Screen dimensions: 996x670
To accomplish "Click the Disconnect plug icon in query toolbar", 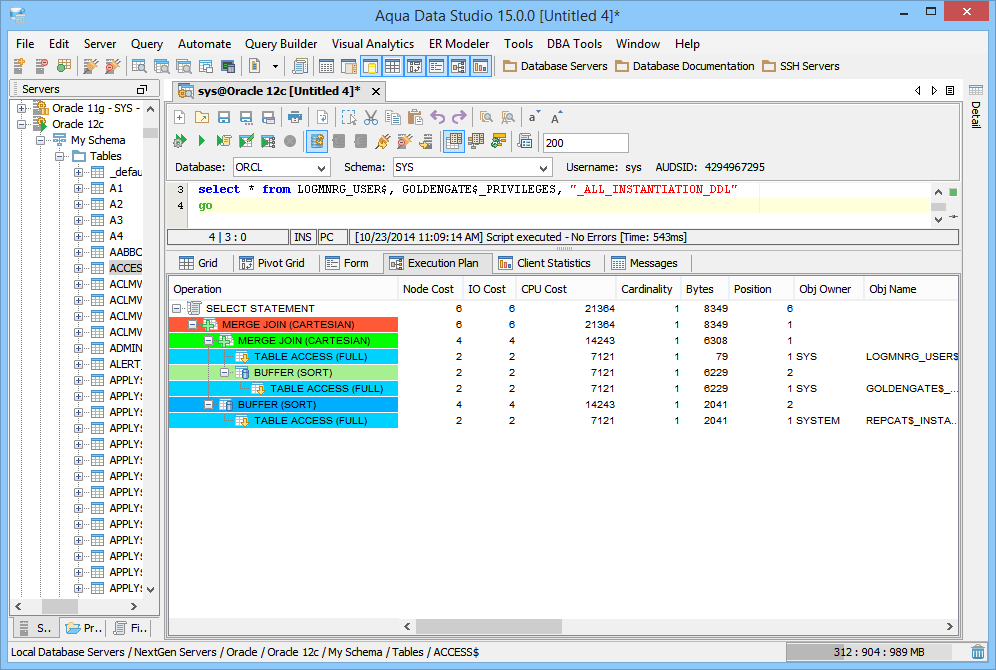I will pos(405,141).
